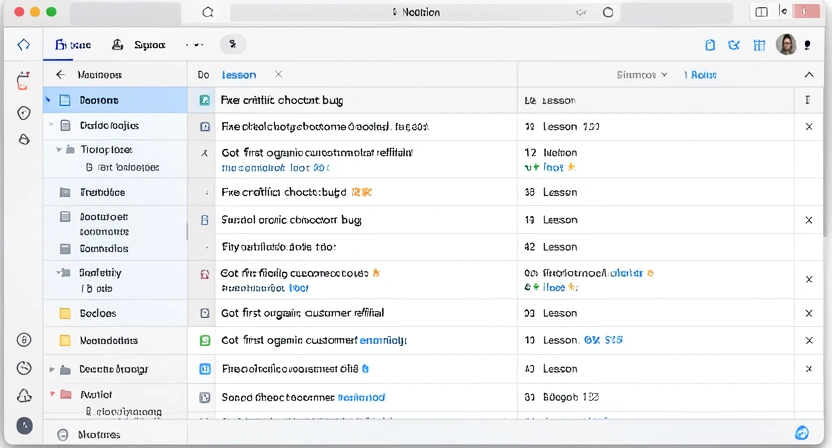832x448 pixels.
Task: Remove the 'Lesson 120' row with its X
Action: click(x=809, y=126)
